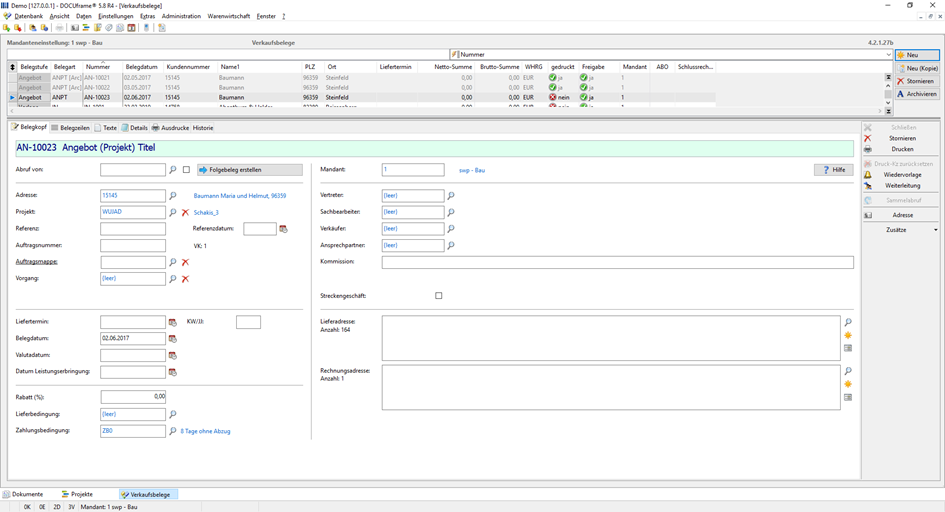945x512 pixels.
Task: Click the document with green plus toolbar icon
Action: tap(7, 28)
